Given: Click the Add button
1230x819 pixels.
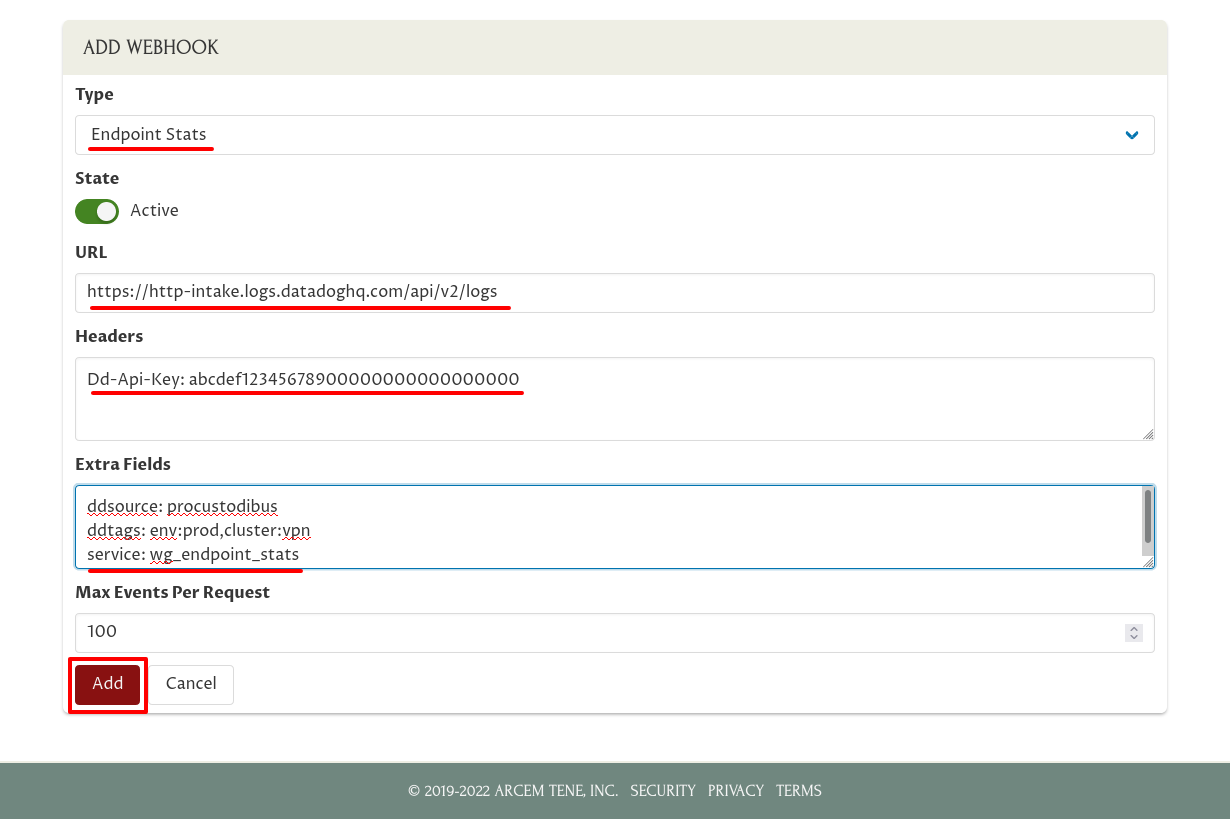Looking at the screenshot, I should click(x=108, y=684).
